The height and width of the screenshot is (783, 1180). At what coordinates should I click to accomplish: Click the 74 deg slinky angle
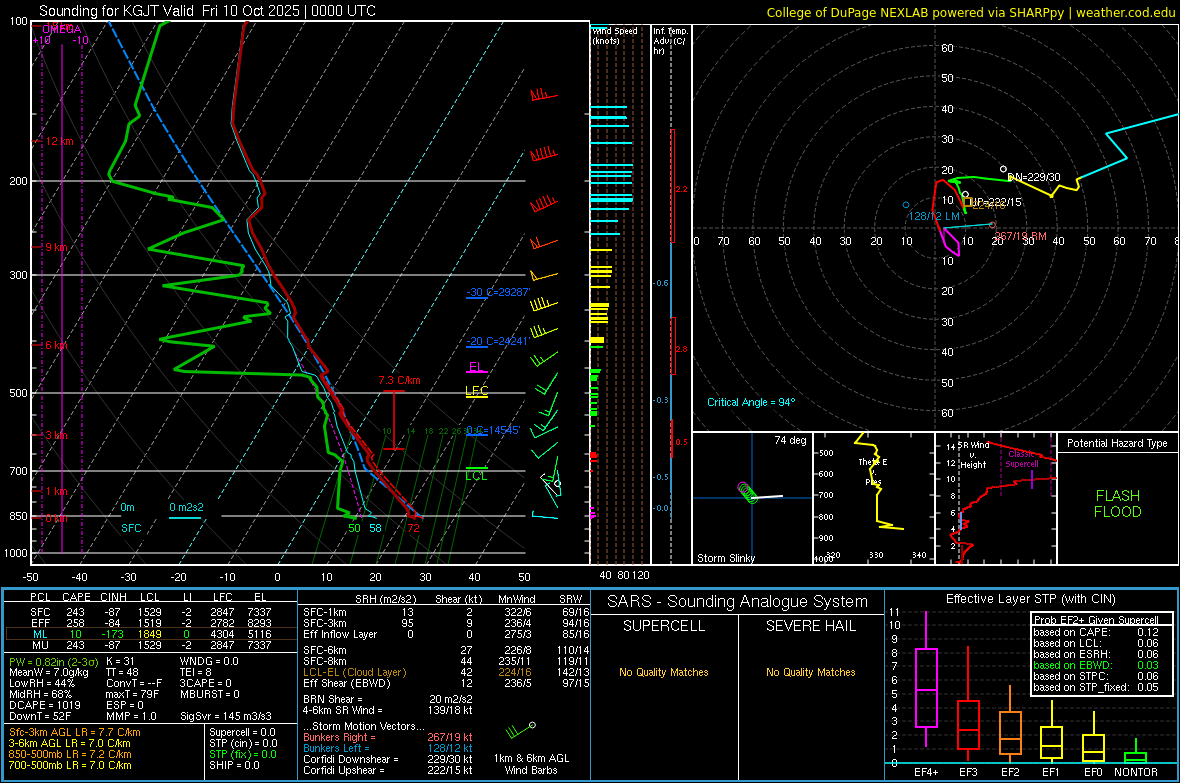tap(790, 440)
